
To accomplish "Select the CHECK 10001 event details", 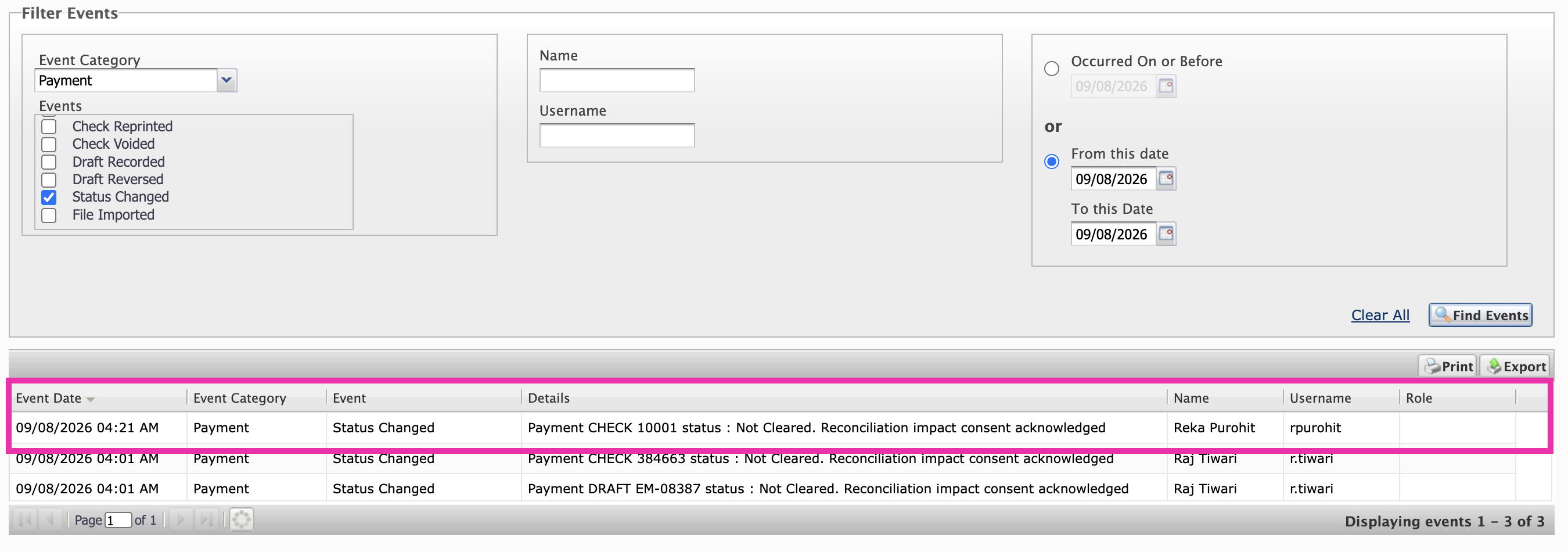I will tap(844, 428).
